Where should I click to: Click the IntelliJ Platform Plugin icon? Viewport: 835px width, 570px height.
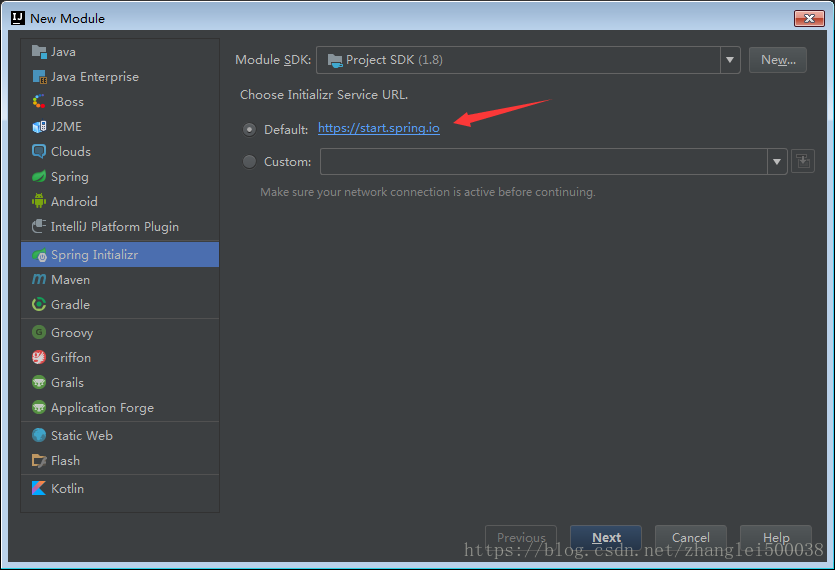pos(39,226)
